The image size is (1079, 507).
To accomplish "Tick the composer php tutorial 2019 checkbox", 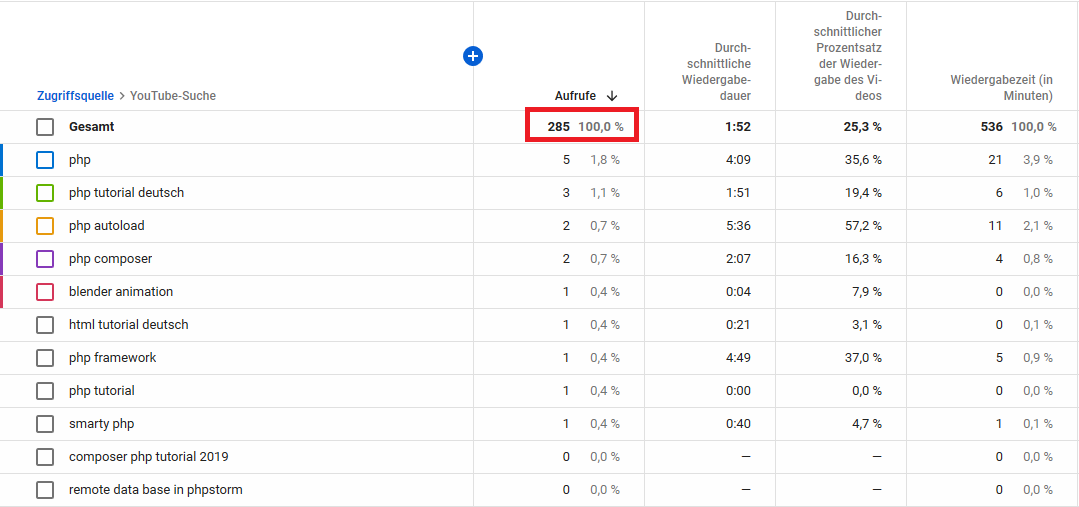I will click(45, 457).
